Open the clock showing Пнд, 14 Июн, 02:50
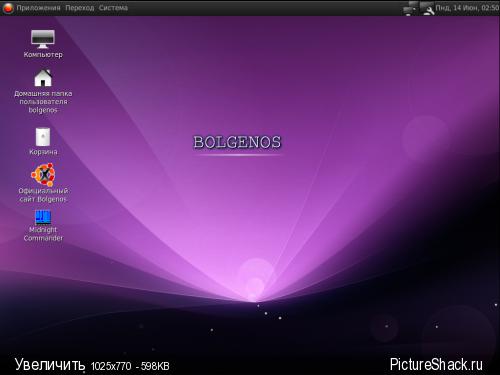 pos(467,8)
